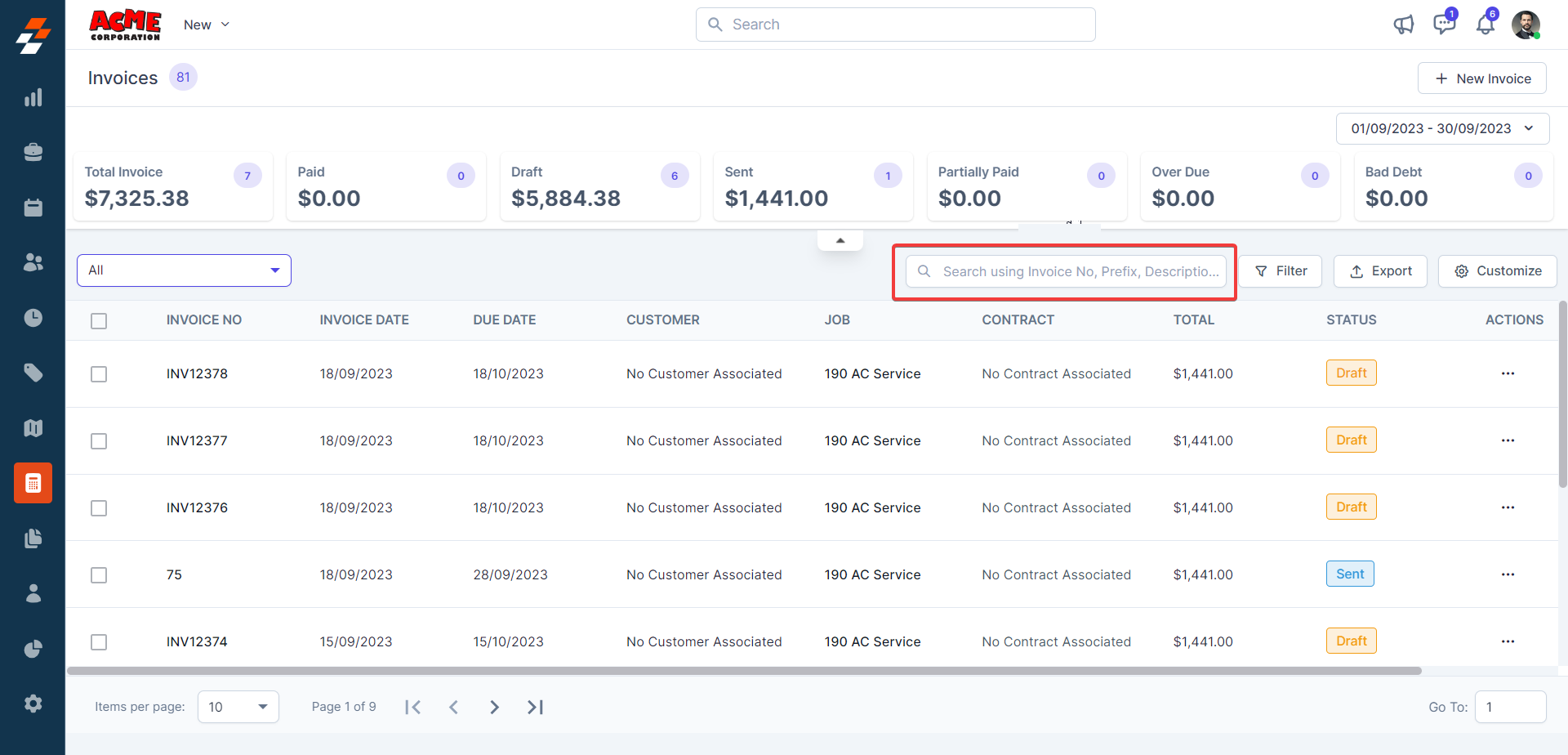Select the Draft summary card
1568x755 pixels.
pos(599,186)
